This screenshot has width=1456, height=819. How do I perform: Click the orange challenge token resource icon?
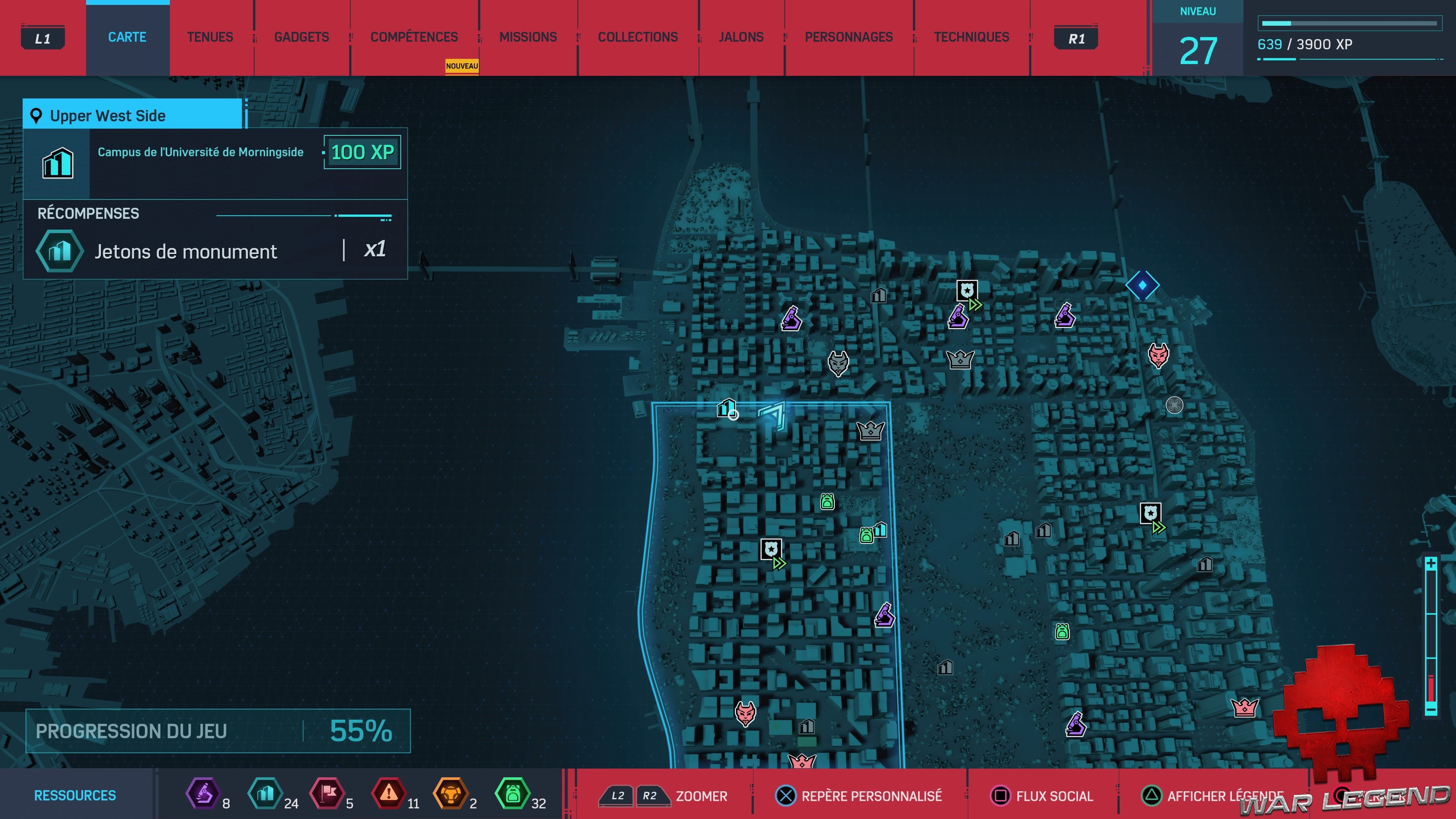(x=450, y=794)
